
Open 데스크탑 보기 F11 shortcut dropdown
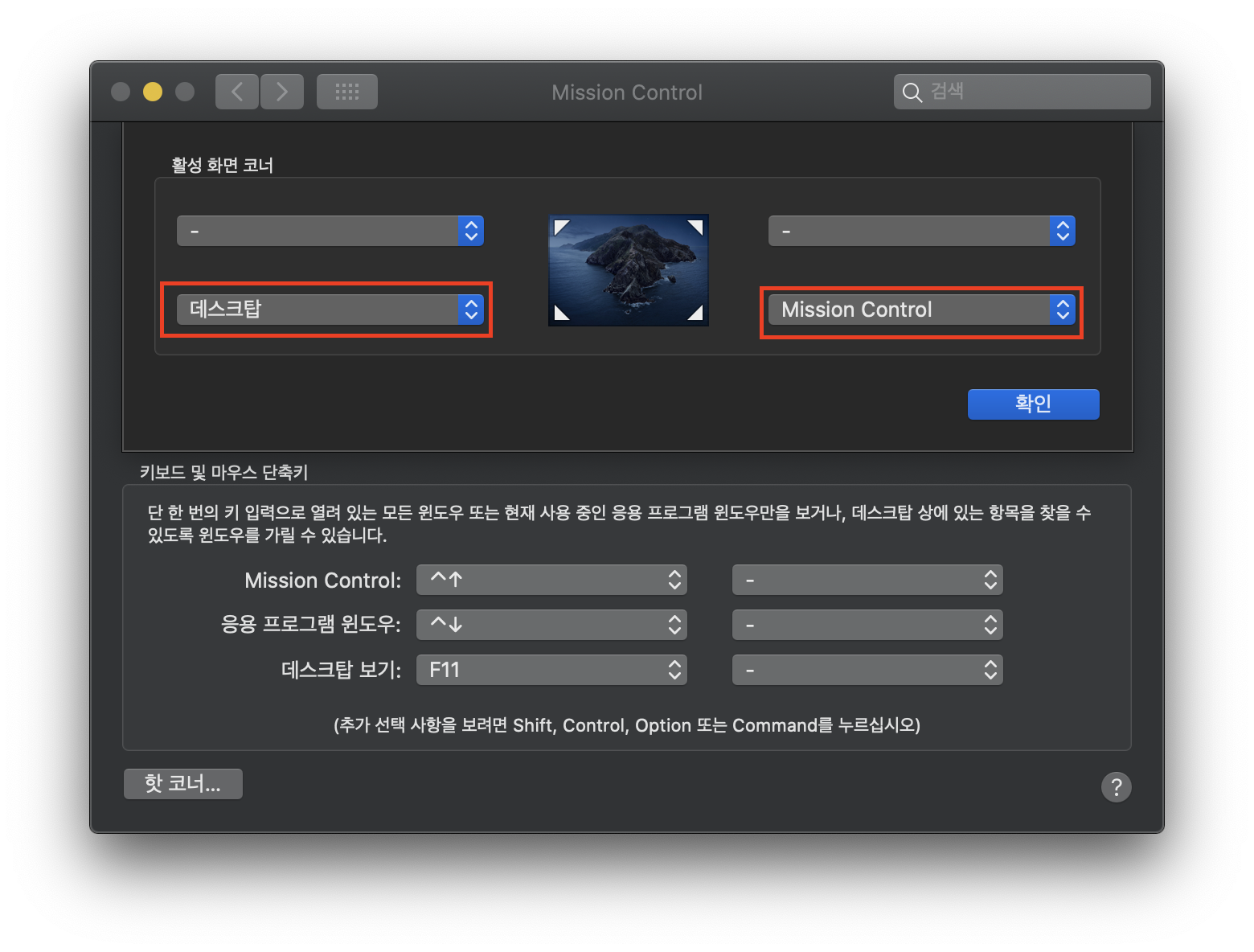pos(551,670)
